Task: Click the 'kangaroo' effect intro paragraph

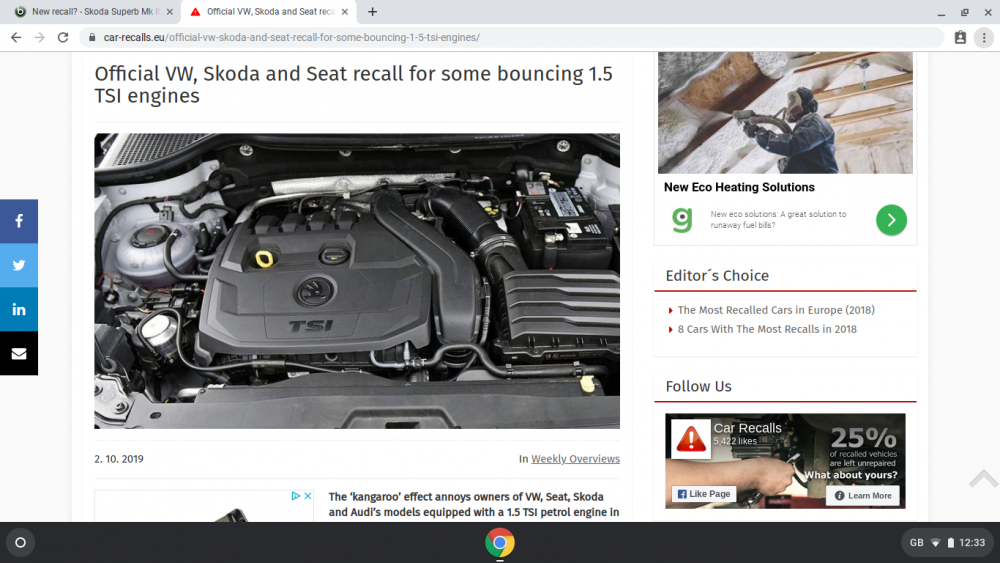Action: [x=473, y=504]
